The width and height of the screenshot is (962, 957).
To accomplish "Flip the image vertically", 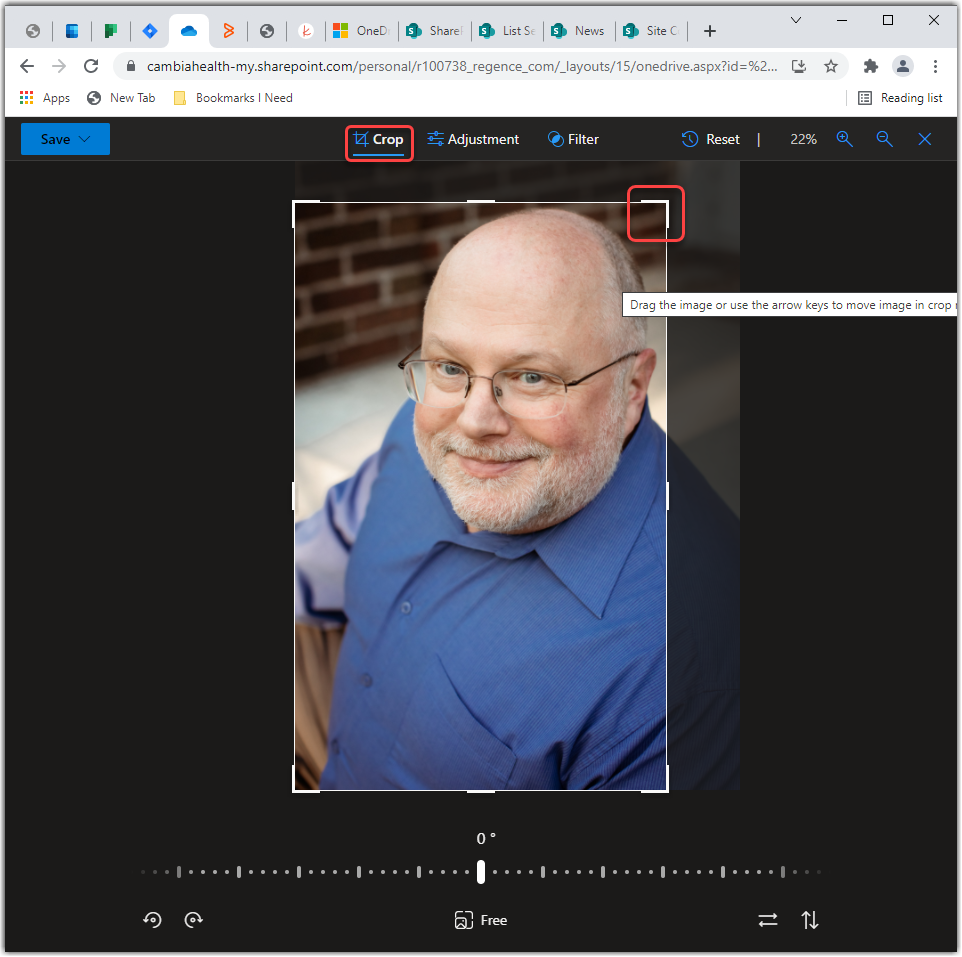I will click(x=809, y=919).
